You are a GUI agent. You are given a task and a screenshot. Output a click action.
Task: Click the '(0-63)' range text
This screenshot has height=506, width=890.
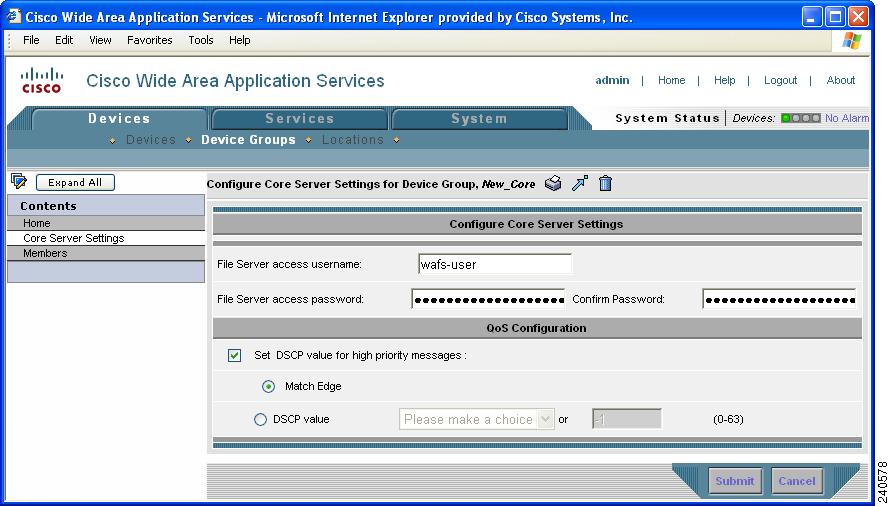728,420
